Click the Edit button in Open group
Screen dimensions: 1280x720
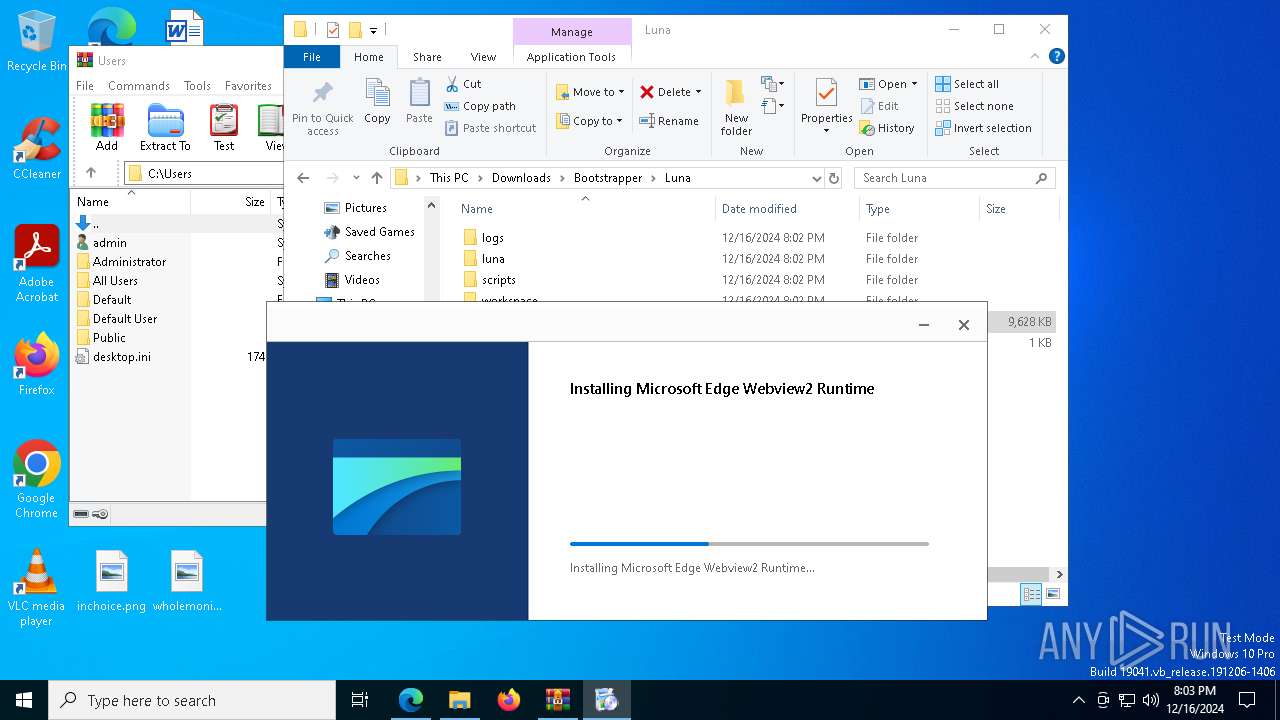879,106
